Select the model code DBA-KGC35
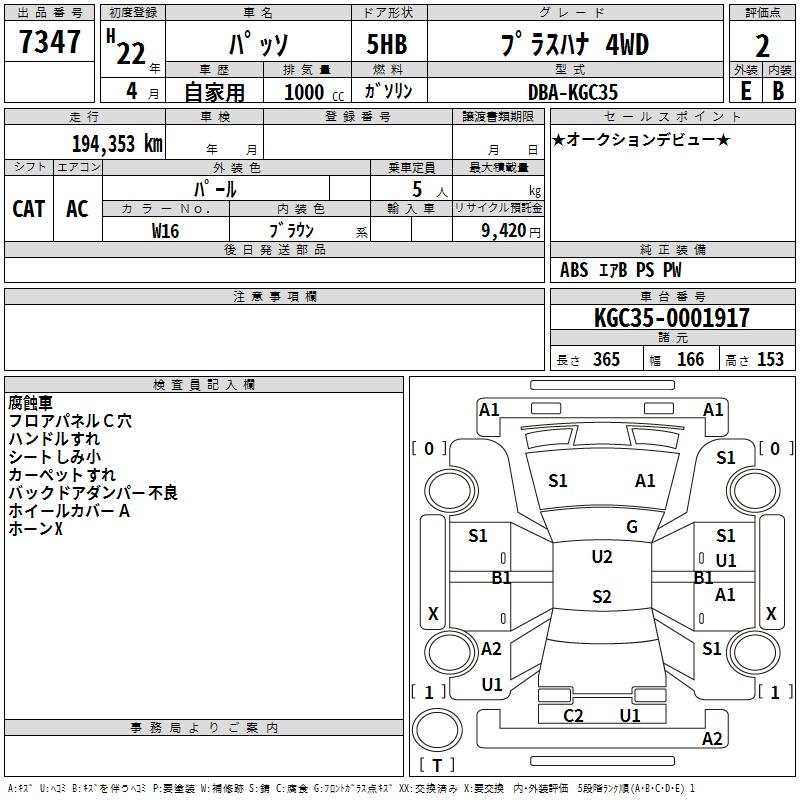This screenshot has height=800, width=800. tap(572, 92)
